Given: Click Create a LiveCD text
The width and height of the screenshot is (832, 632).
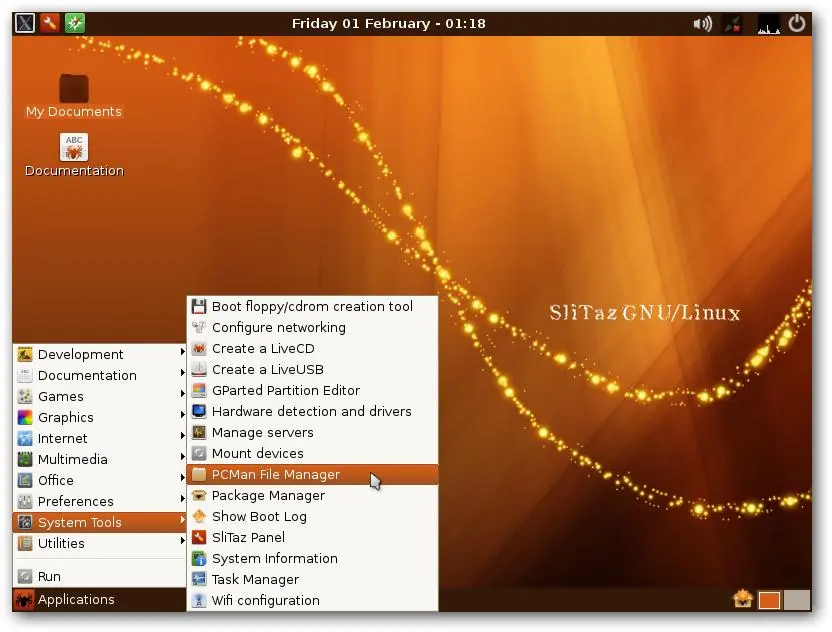Looking at the screenshot, I should coord(263,349).
